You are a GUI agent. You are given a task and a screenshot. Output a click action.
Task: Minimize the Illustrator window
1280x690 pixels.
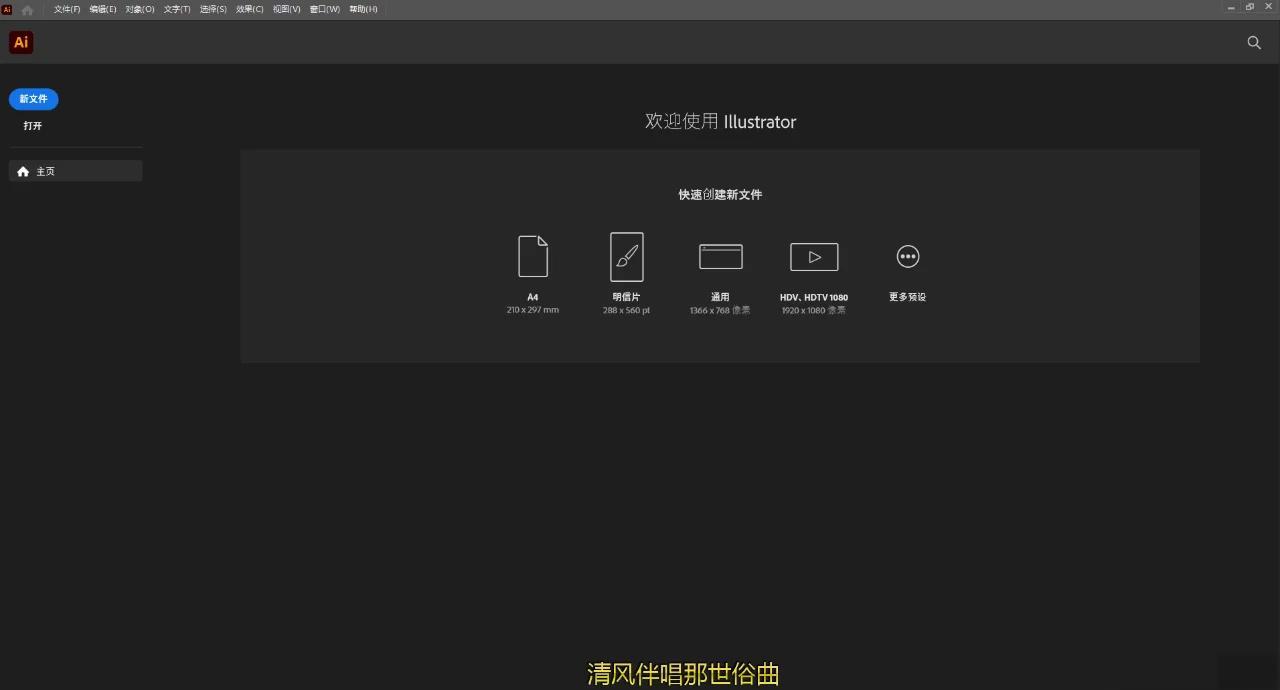[x=1229, y=7]
